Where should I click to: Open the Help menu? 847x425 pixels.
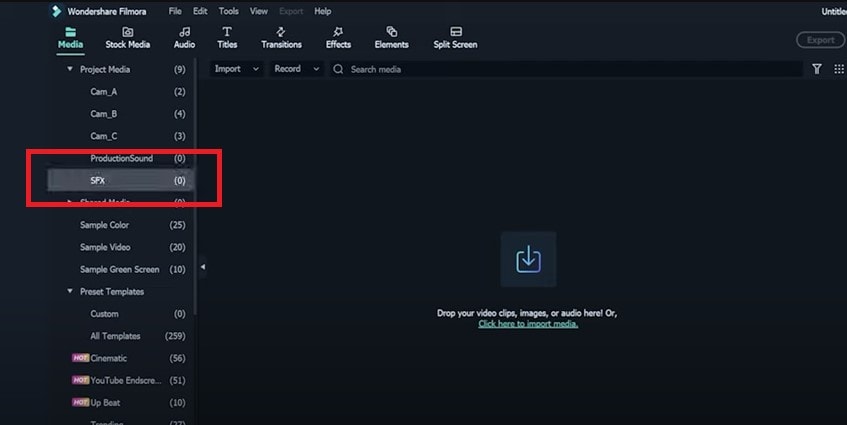point(322,11)
